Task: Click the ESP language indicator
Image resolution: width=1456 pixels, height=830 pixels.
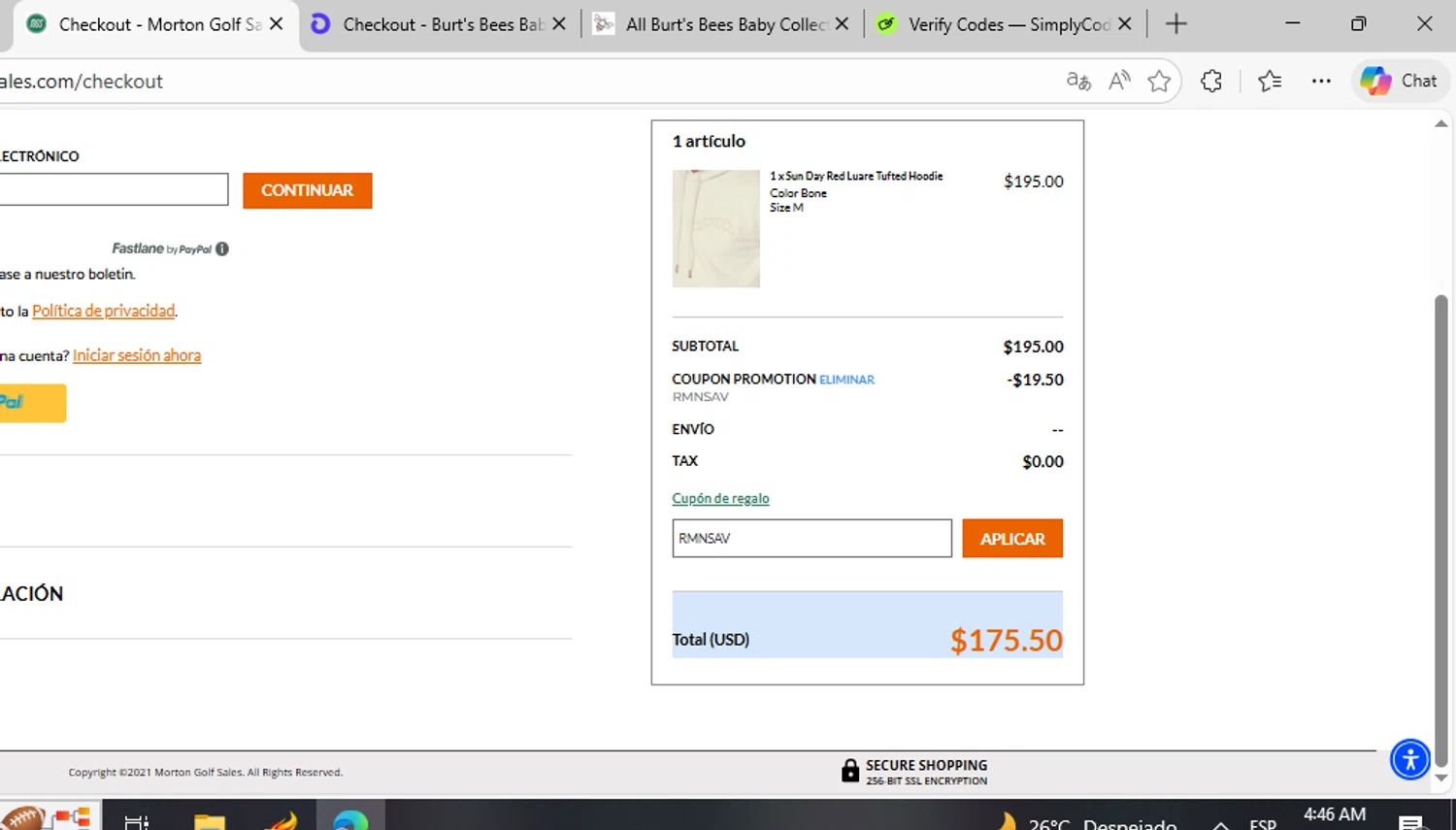Action: 1263,824
